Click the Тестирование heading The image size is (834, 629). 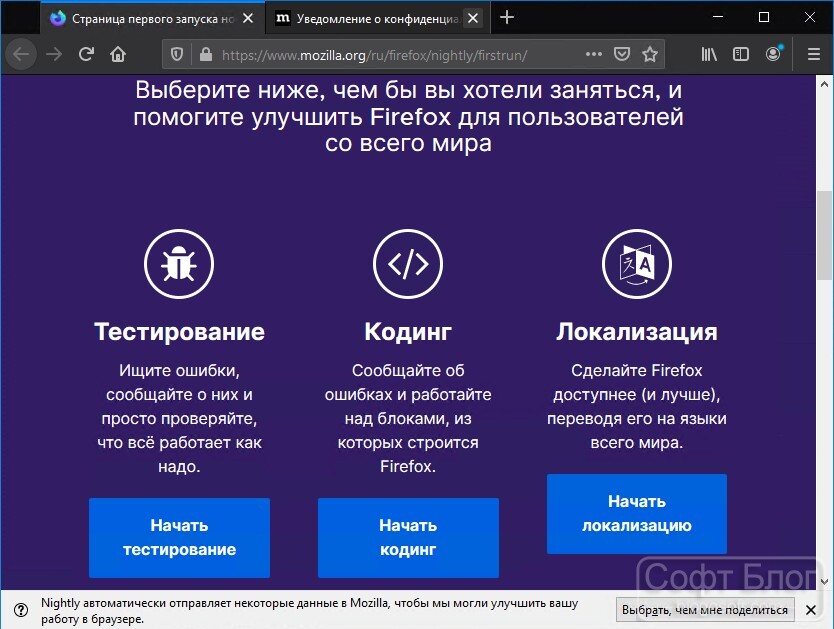click(179, 332)
